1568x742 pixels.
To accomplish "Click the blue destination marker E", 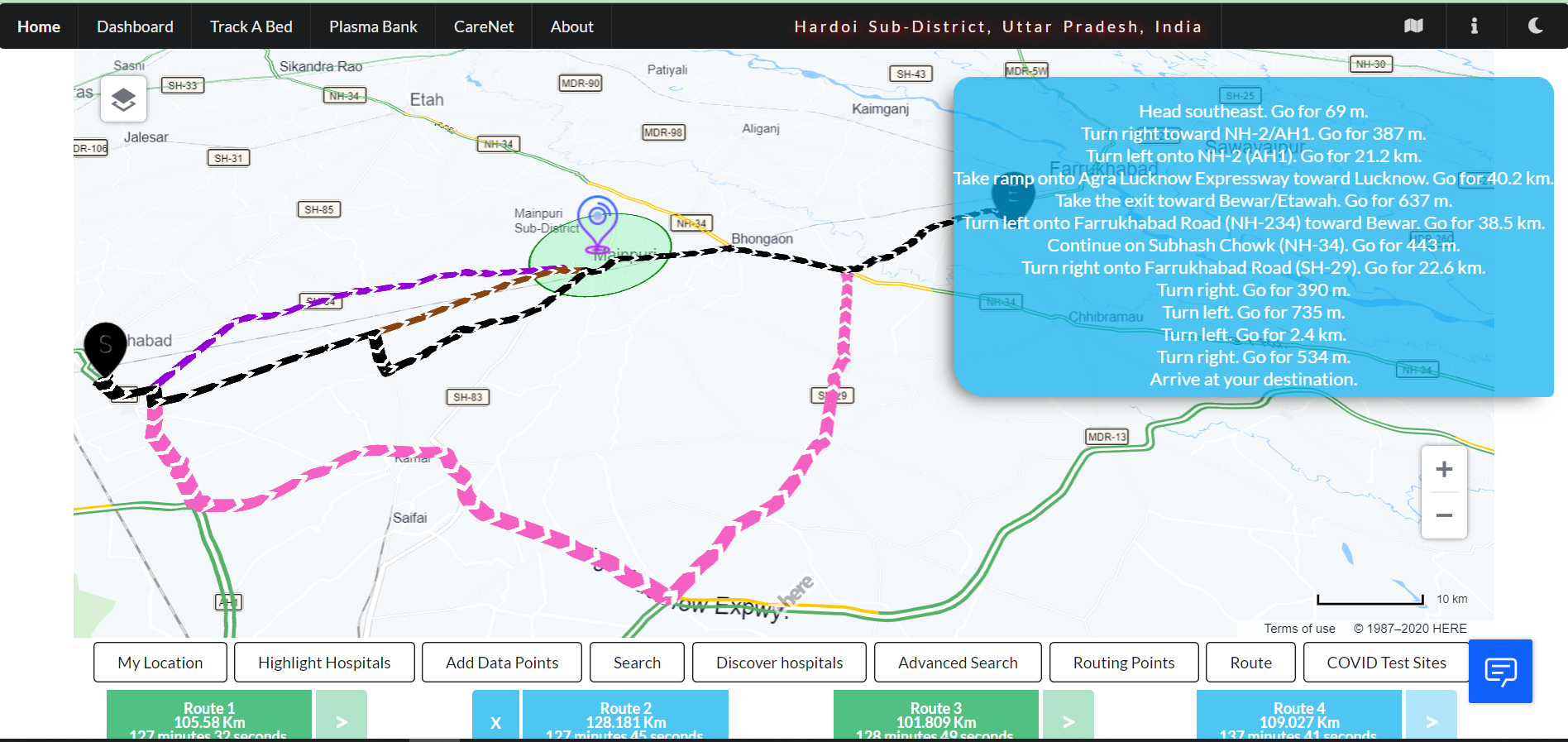I will 1012,197.
